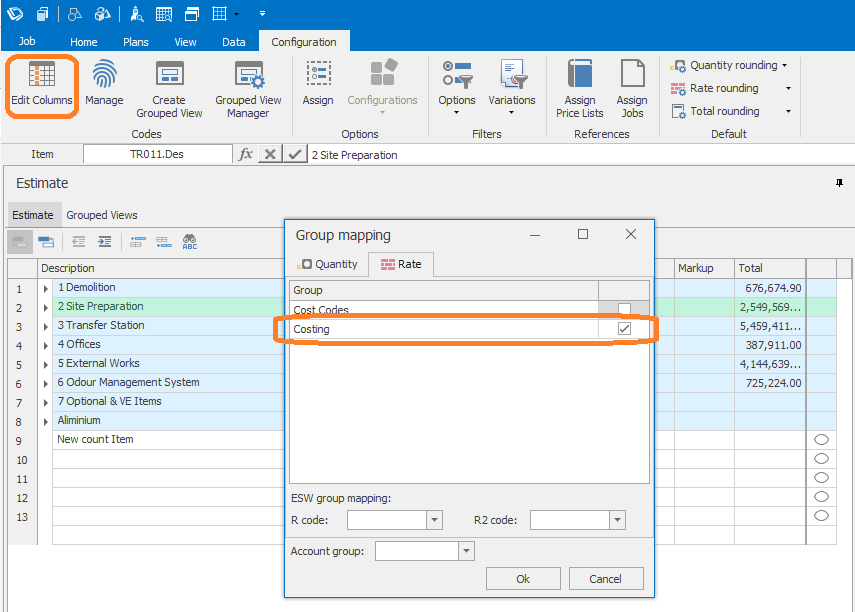Open the R code dropdown

434,520
